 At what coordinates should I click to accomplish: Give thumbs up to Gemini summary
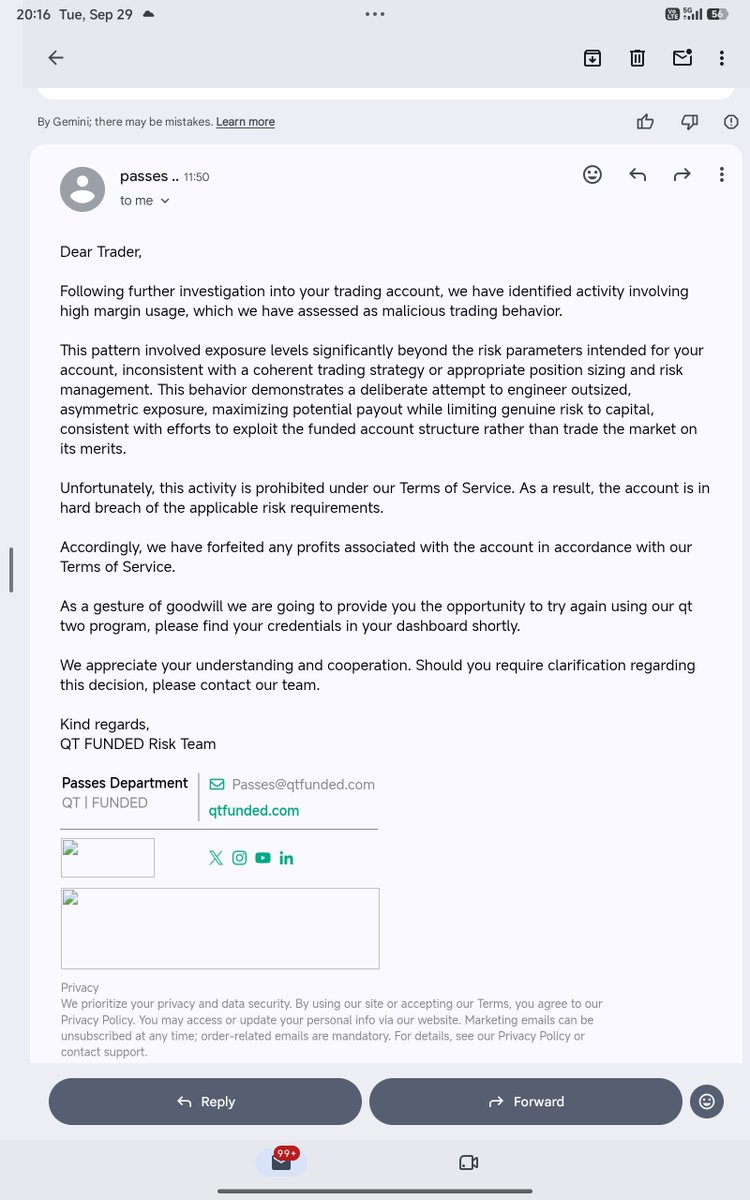tap(645, 121)
